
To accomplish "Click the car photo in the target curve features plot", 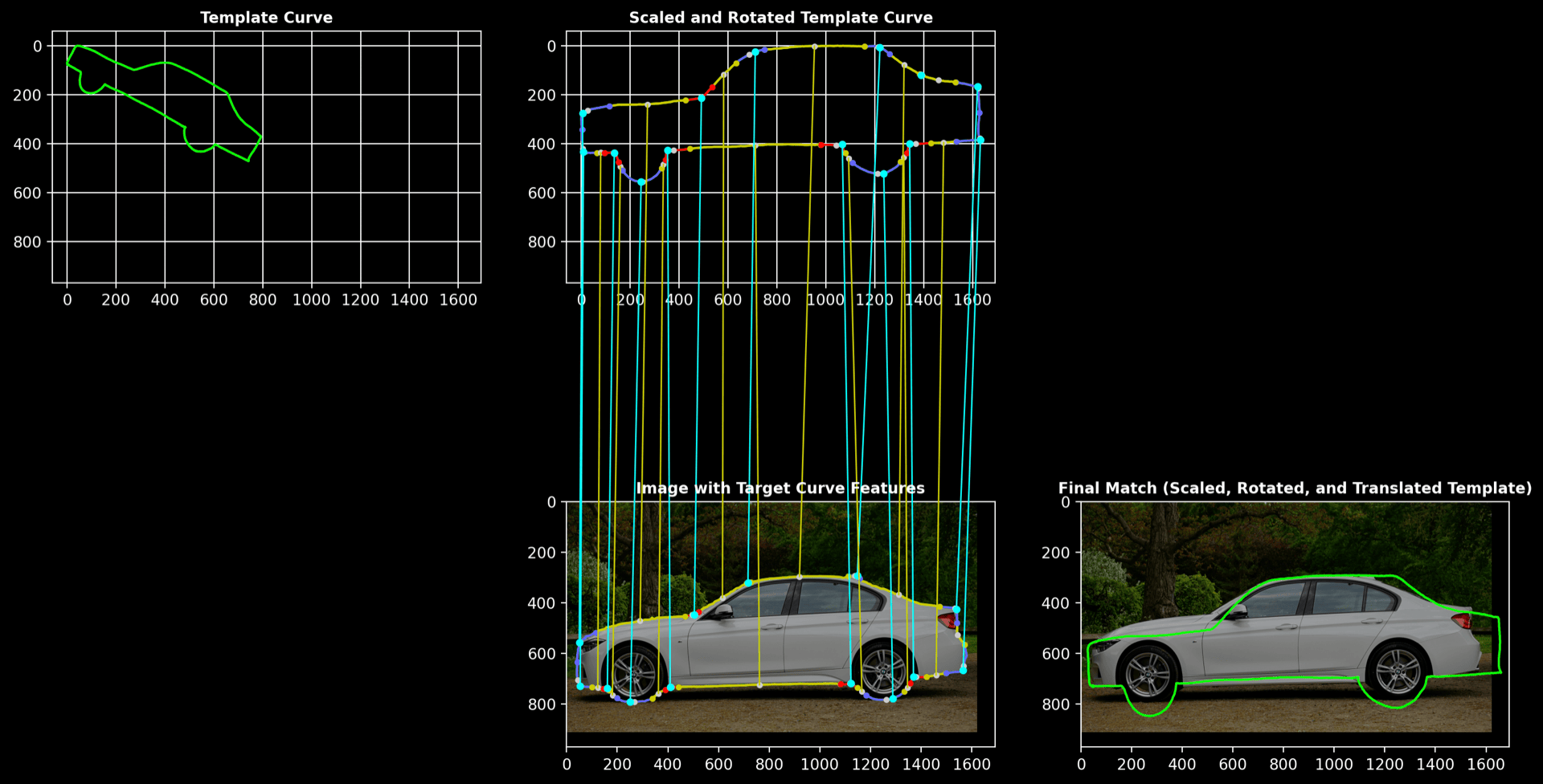I will tap(771, 617).
